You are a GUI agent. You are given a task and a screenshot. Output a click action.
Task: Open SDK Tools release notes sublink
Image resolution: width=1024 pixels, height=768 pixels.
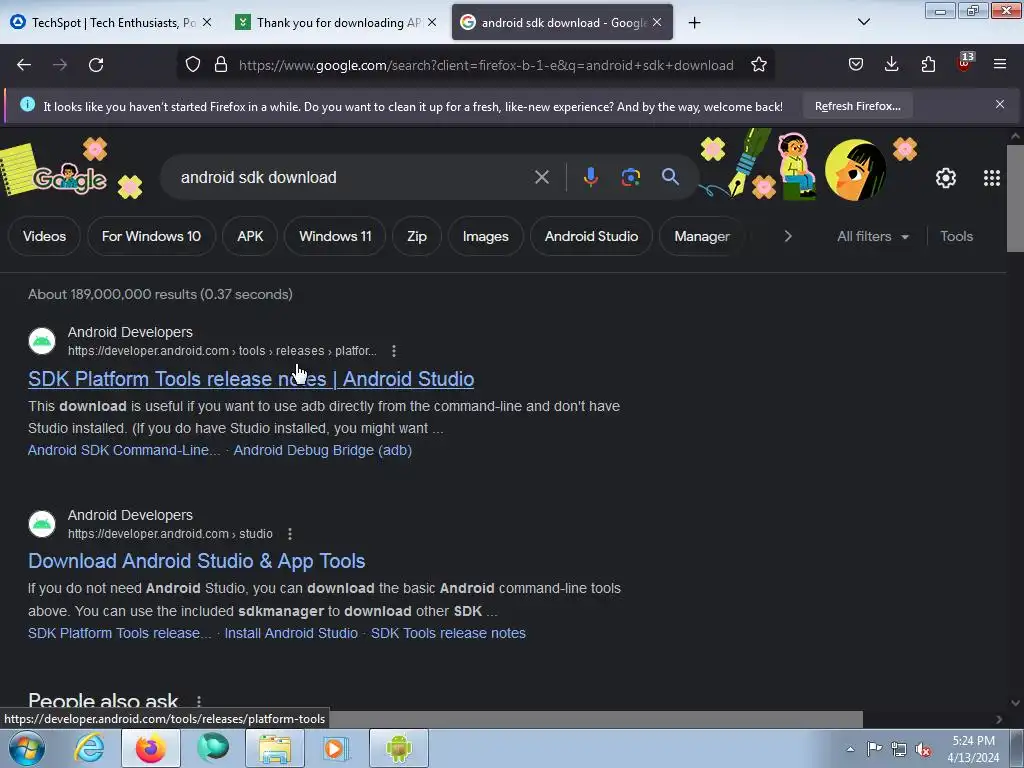[x=448, y=633]
